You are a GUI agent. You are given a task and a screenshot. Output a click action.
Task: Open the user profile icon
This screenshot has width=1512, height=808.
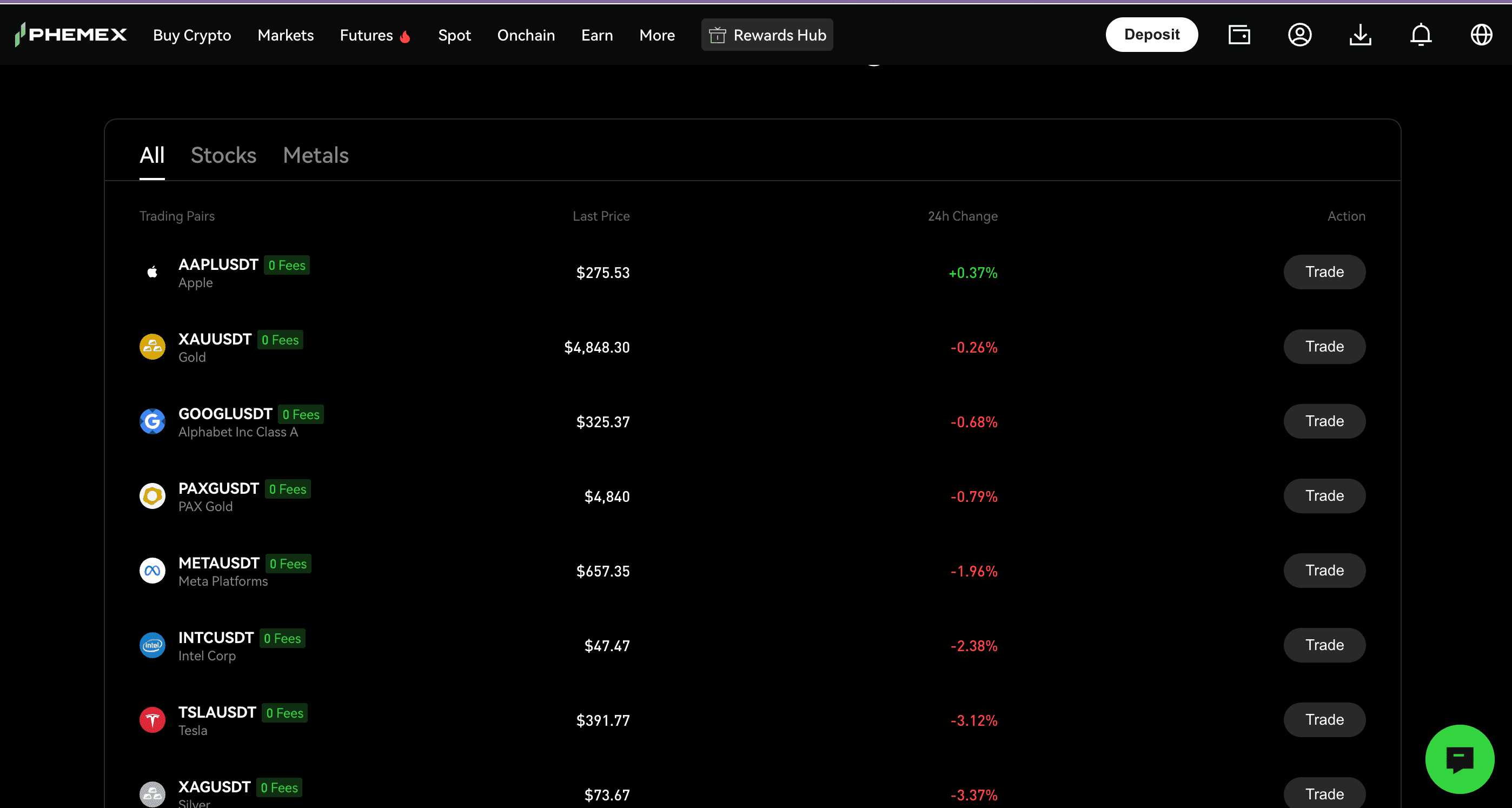pyautogui.click(x=1299, y=35)
